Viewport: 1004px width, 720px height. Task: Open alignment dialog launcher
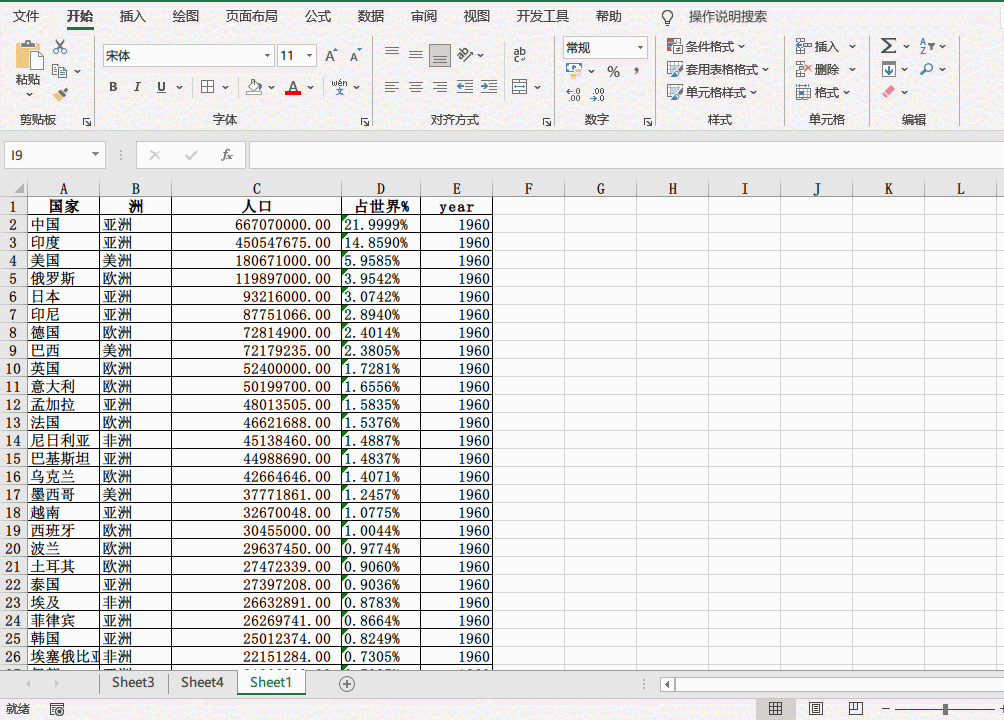pos(547,122)
